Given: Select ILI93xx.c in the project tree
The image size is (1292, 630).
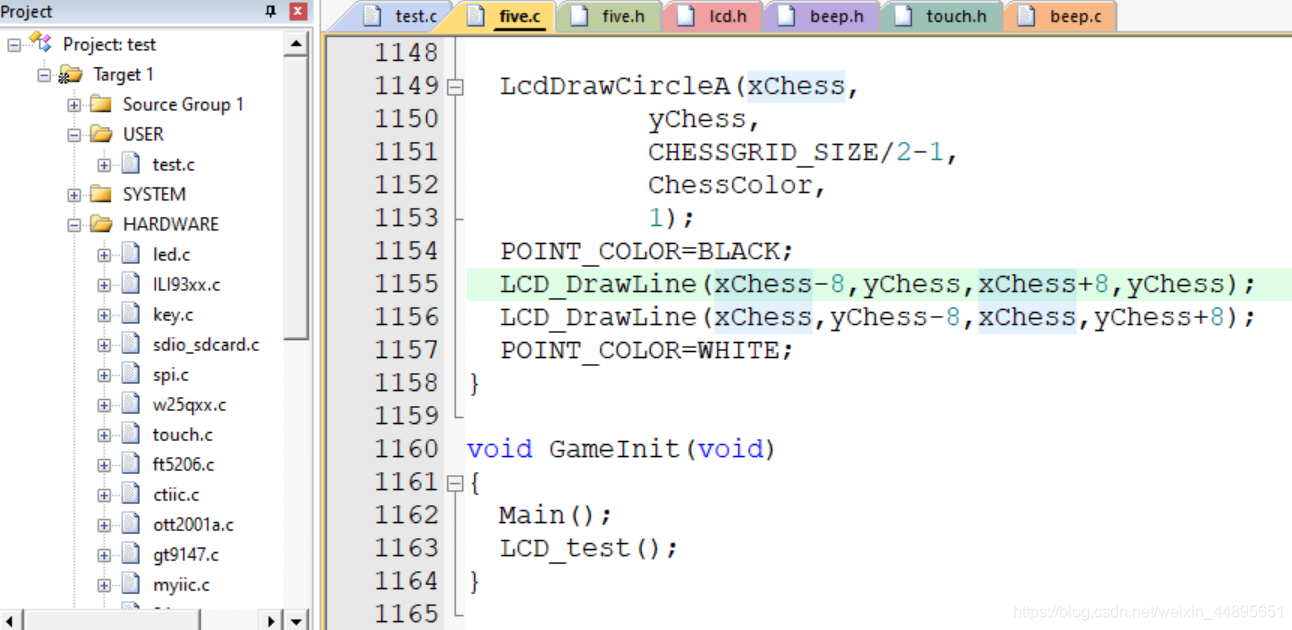Looking at the screenshot, I should click(x=186, y=284).
